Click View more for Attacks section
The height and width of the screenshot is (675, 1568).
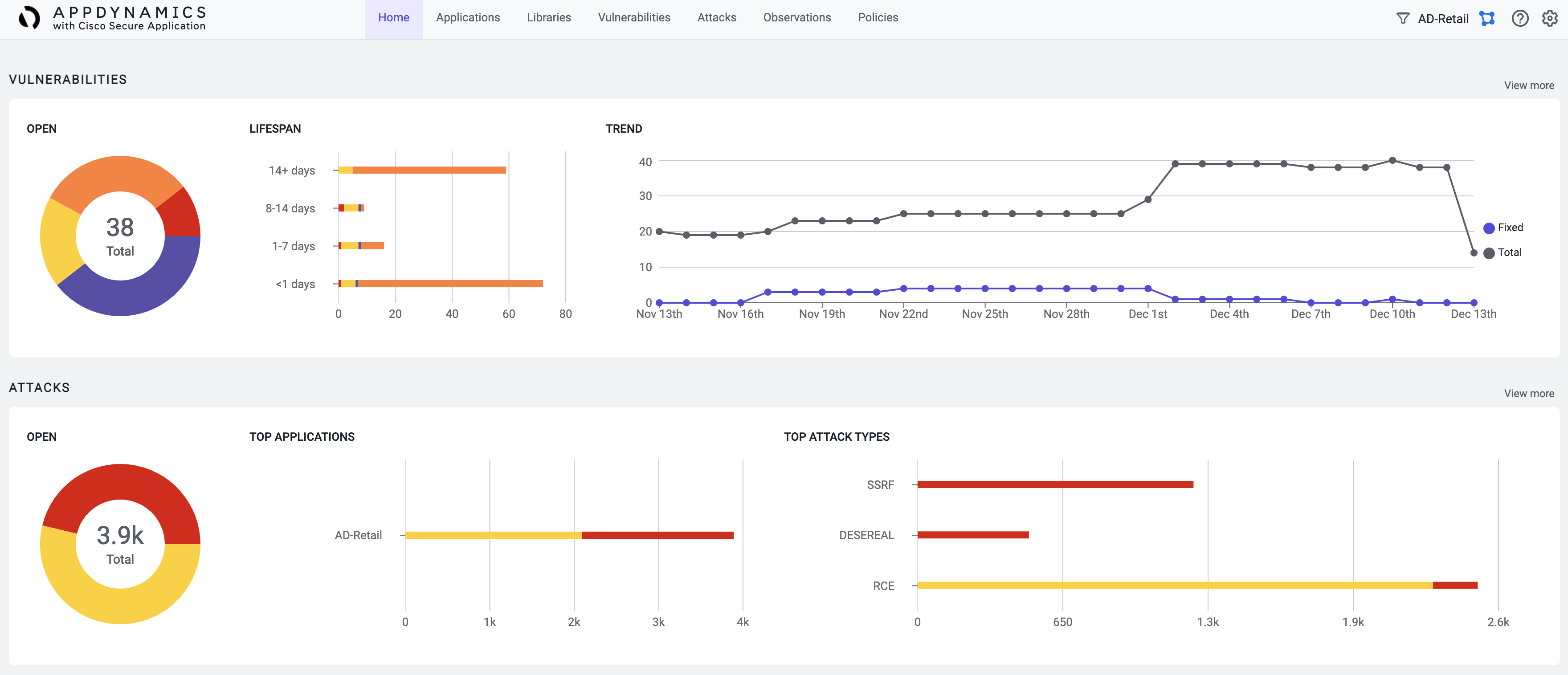point(1528,393)
